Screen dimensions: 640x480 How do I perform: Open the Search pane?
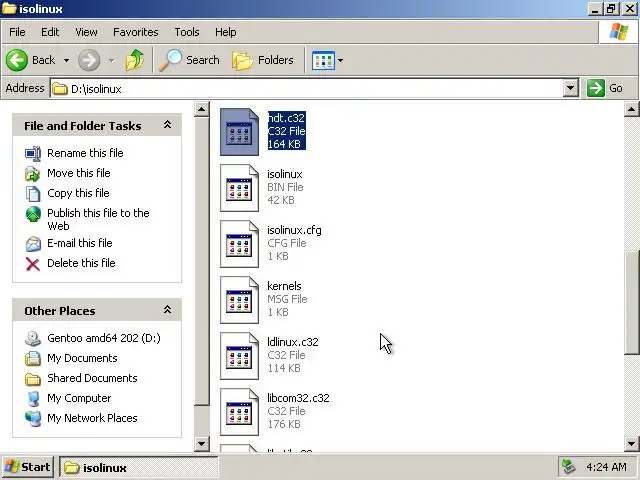click(x=189, y=60)
